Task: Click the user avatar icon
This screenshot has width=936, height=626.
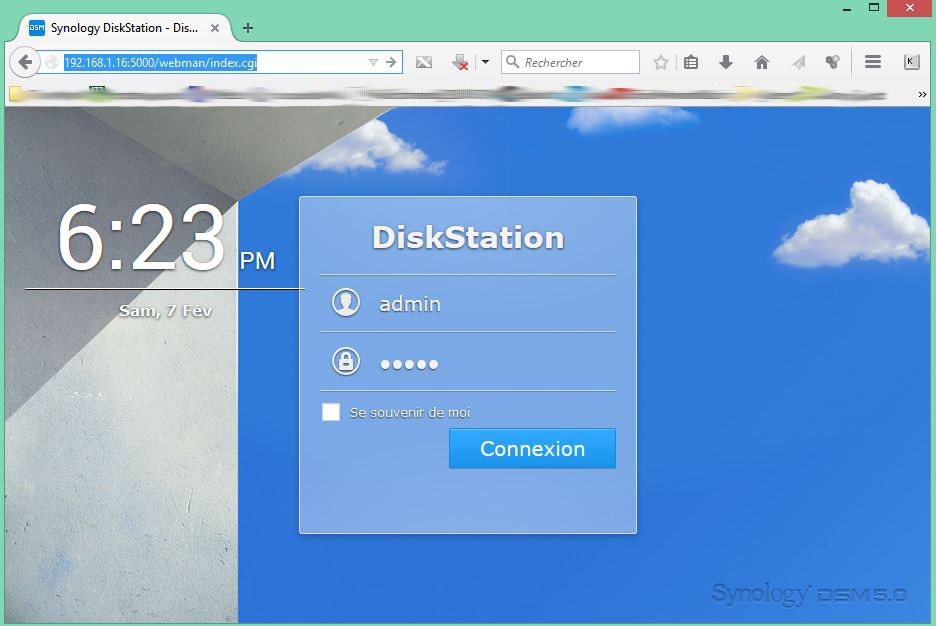Action: pos(346,302)
